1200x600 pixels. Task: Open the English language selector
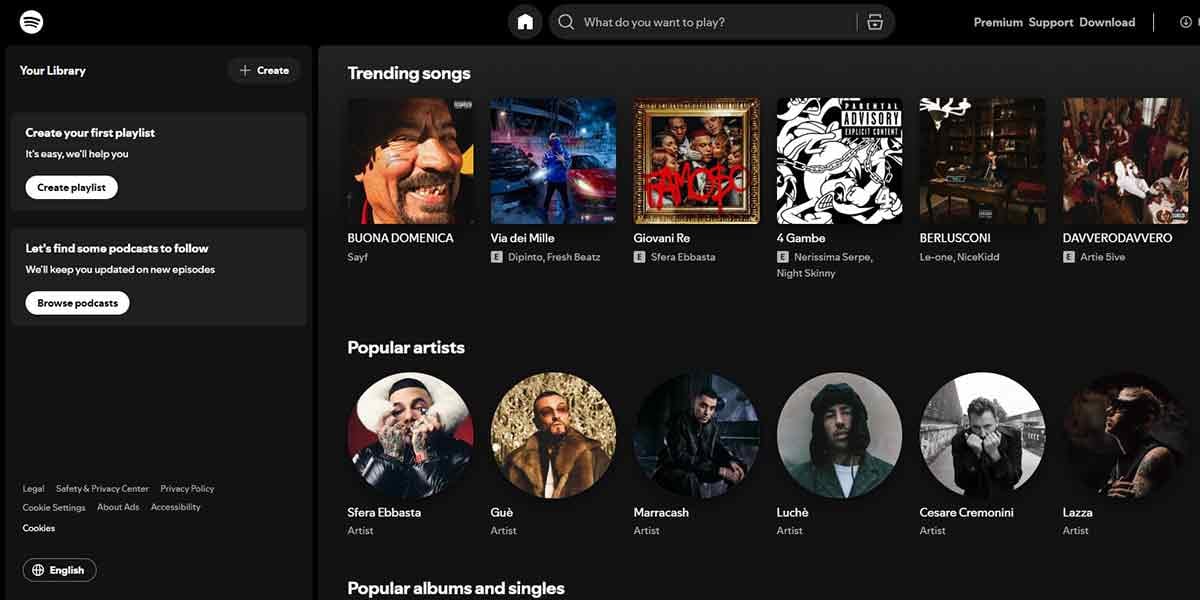[59, 570]
